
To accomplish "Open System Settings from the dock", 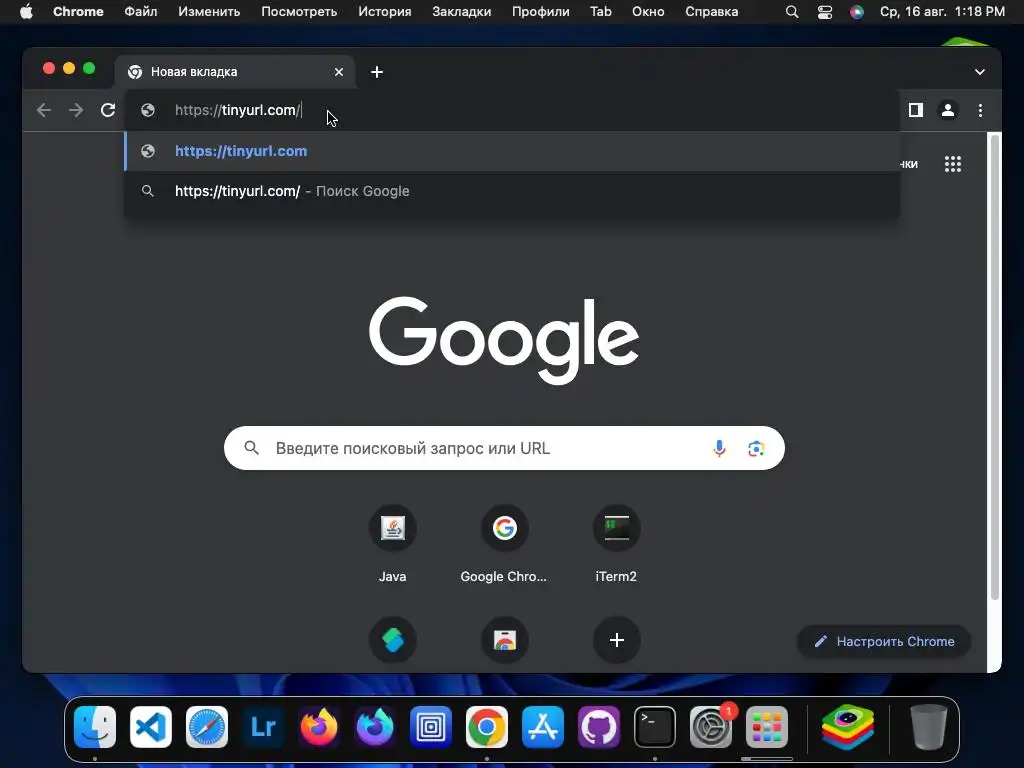I will (x=711, y=727).
